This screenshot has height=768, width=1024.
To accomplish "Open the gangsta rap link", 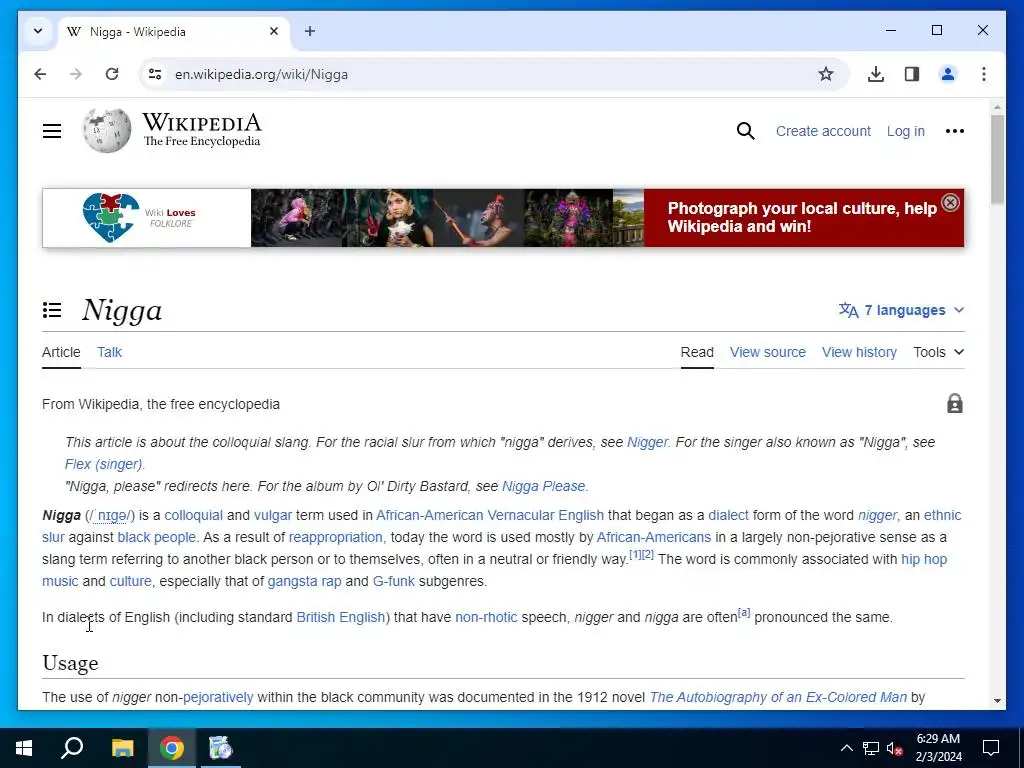I will point(304,581).
